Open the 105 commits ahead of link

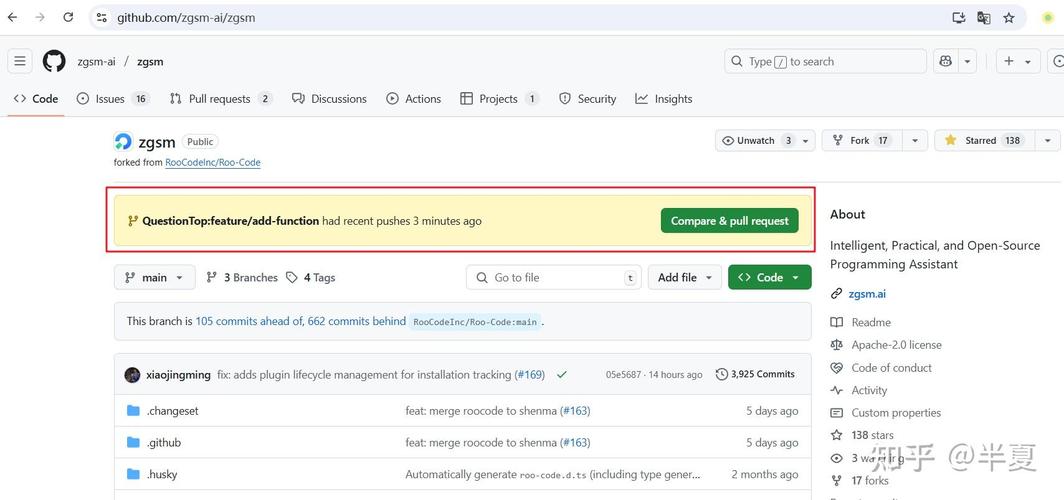(x=250, y=321)
